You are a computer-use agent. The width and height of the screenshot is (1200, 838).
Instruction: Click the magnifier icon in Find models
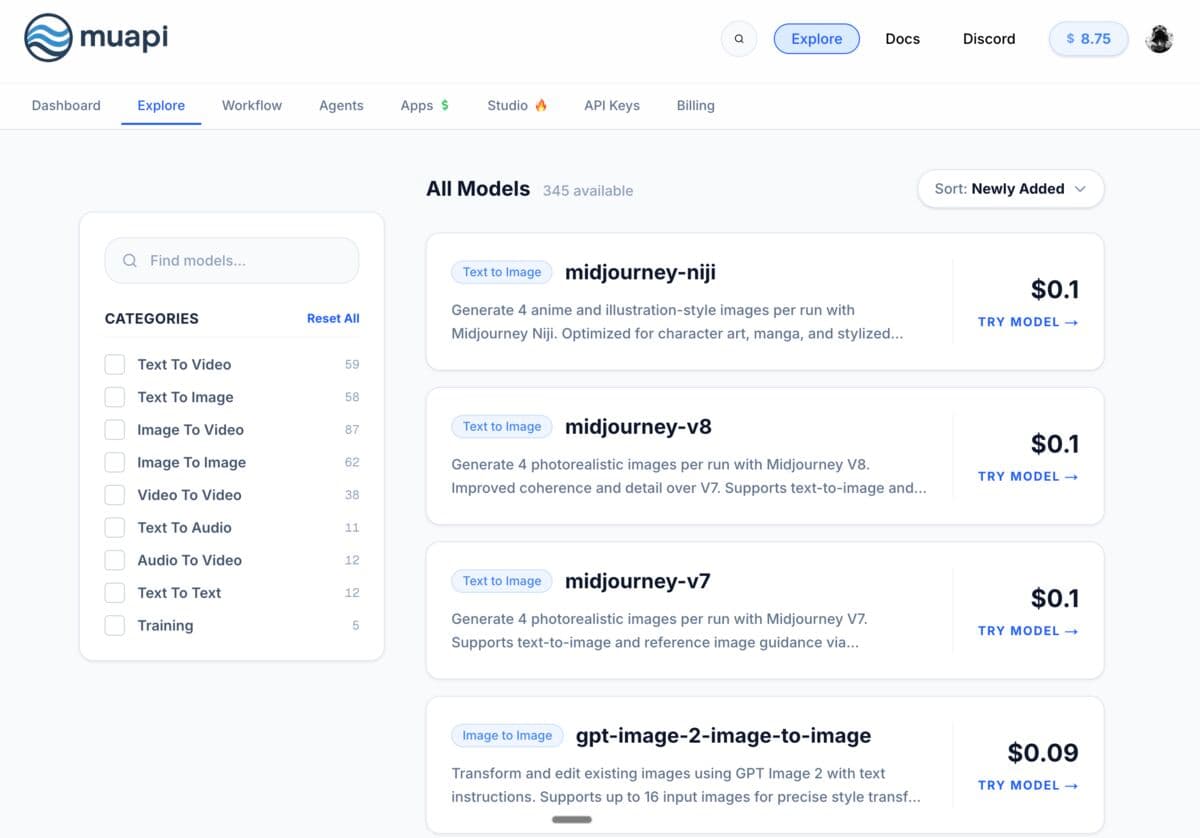point(130,260)
